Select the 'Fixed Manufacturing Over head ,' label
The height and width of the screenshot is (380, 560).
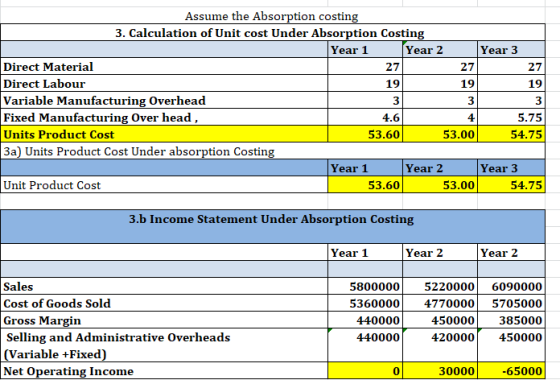point(101,118)
